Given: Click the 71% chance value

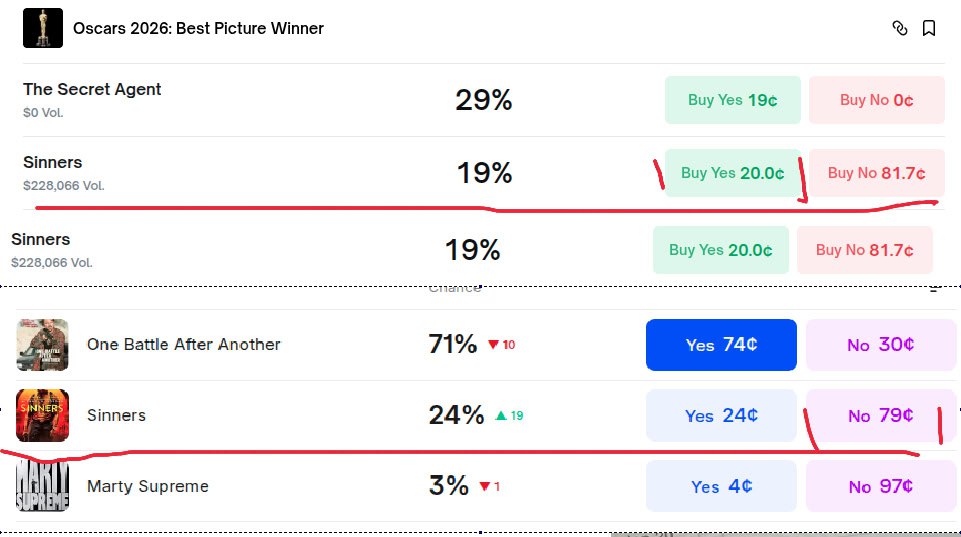Looking at the screenshot, I should [453, 345].
